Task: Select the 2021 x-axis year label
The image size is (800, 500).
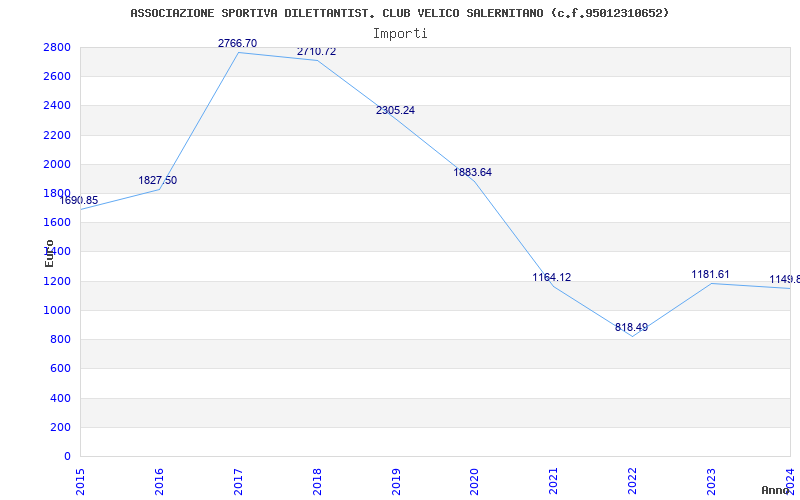Action: 554,482
